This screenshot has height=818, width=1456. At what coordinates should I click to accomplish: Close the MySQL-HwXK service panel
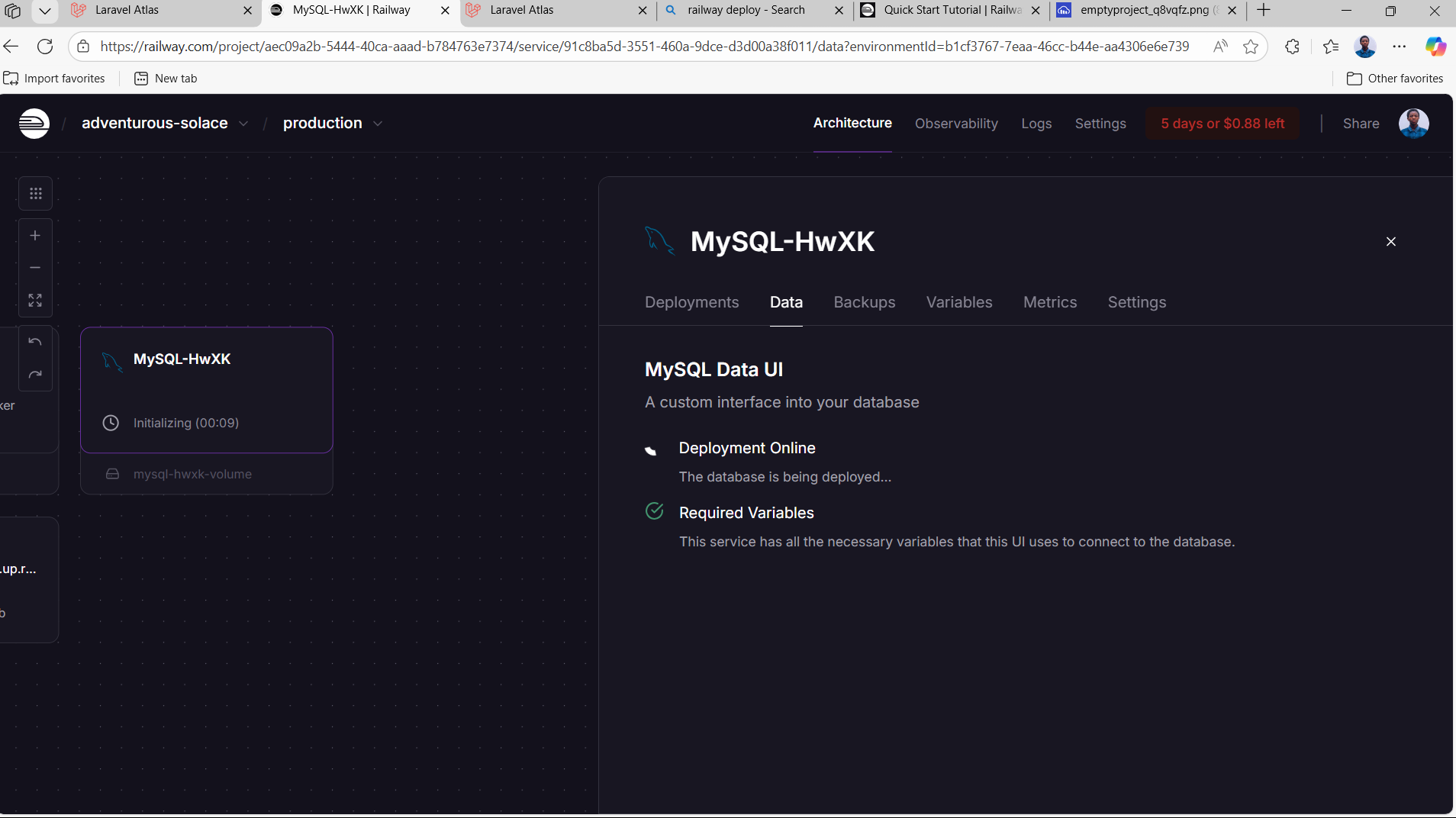click(x=1391, y=242)
